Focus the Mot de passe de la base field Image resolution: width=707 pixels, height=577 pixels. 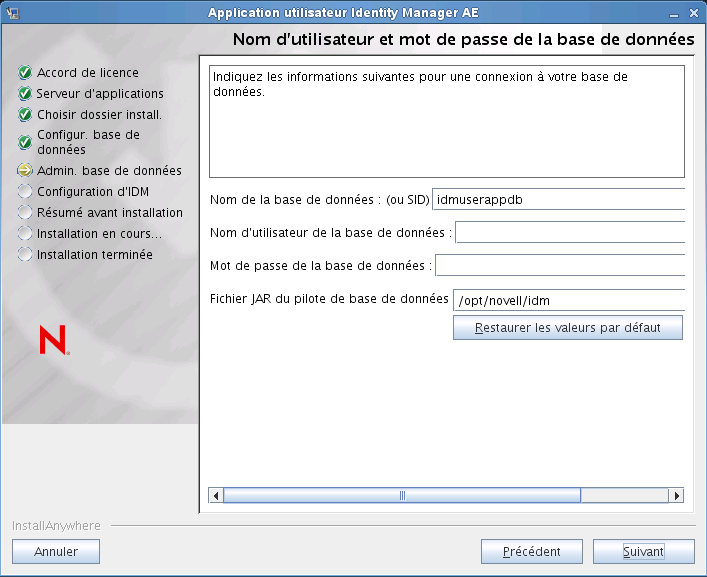click(560, 265)
